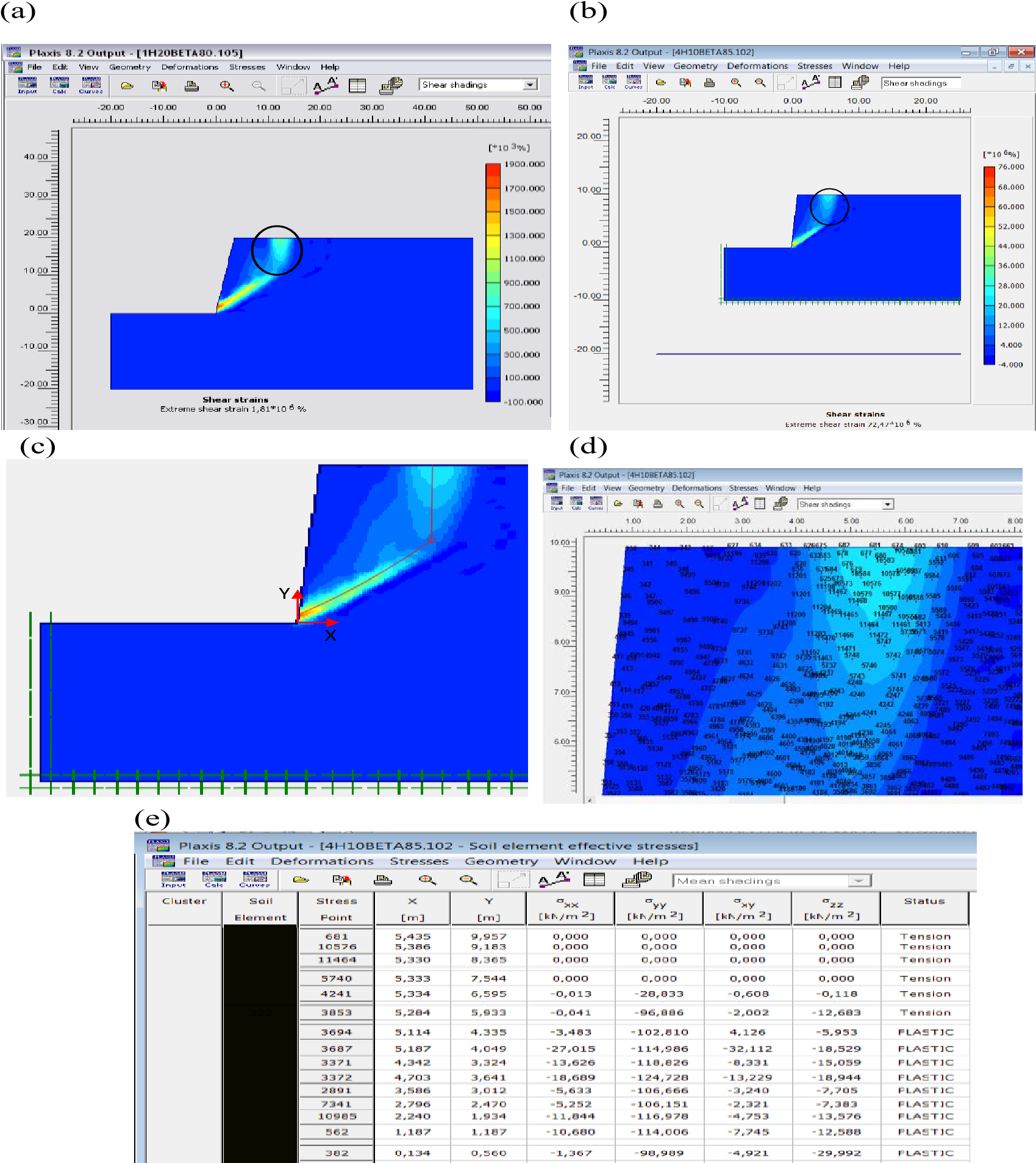Select stress point 3694 row in the table
This screenshot has width=1036, height=1163.
pyautogui.click(x=337, y=1032)
